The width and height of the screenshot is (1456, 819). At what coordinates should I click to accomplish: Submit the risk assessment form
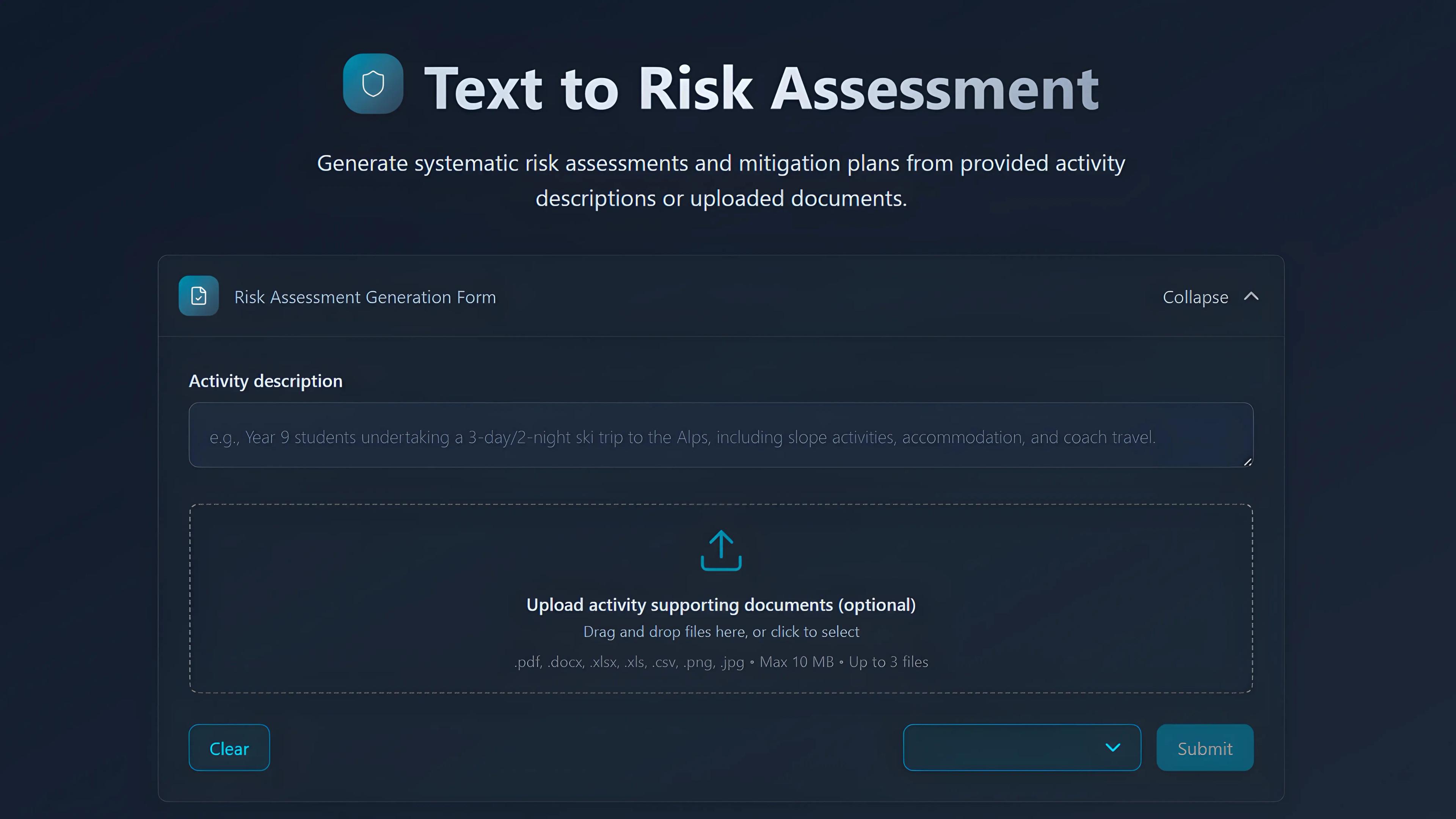coord(1205,747)
